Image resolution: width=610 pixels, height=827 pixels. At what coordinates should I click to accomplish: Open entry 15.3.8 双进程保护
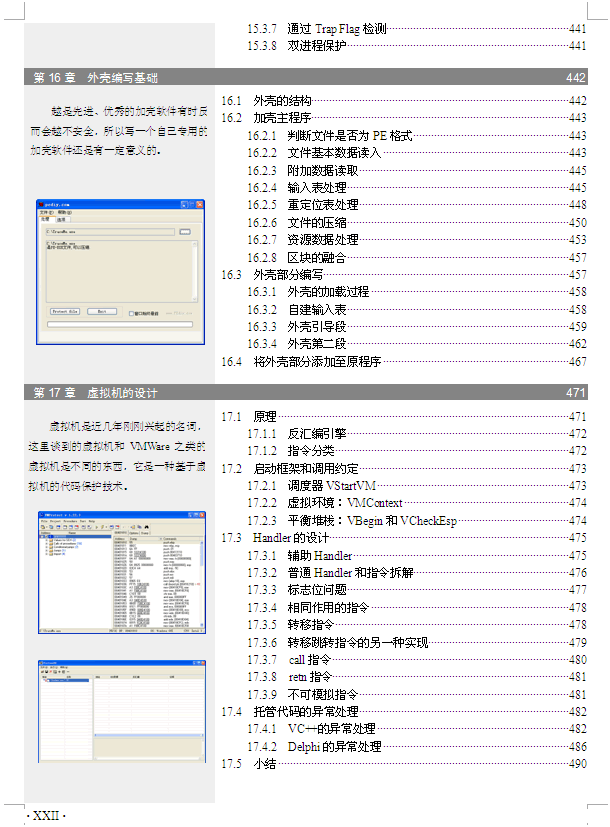(417, 45)
